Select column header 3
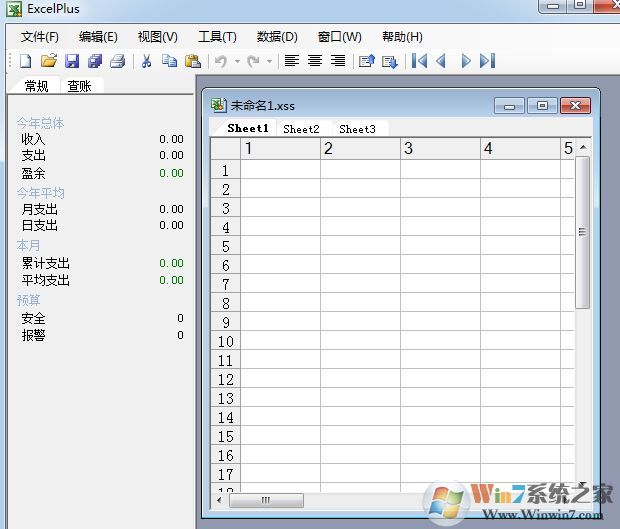620x529 pixels. pos(440,149)
